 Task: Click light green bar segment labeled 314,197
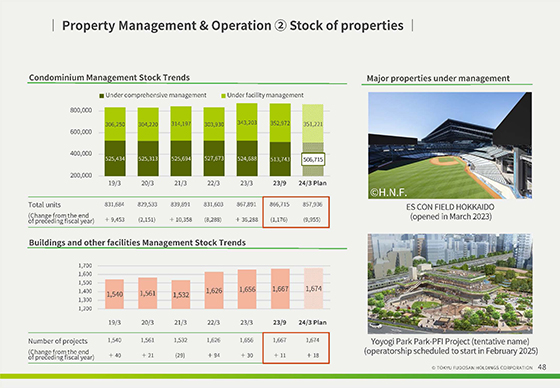click(181, 123)
